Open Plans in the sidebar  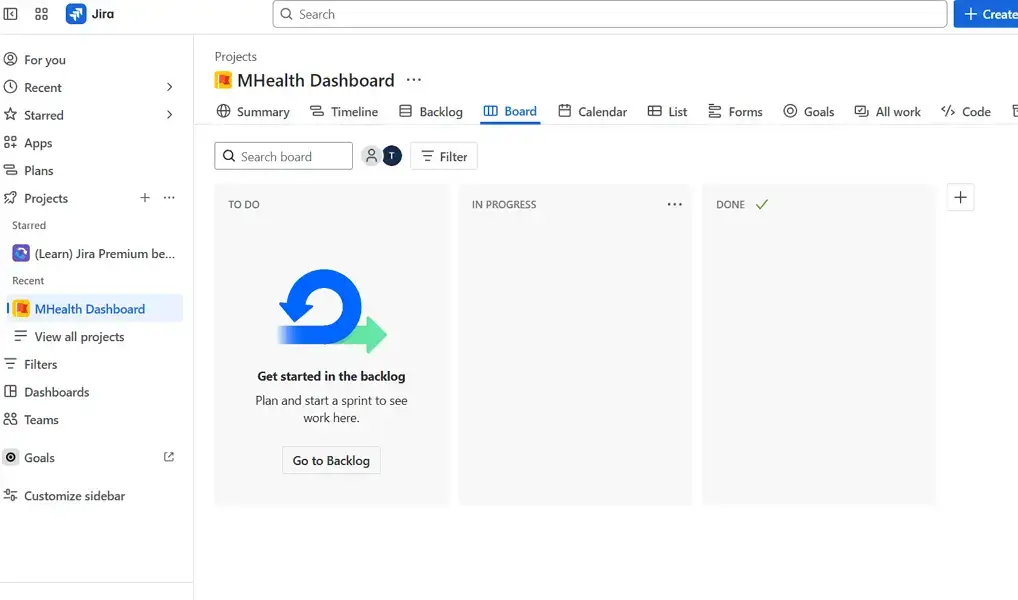click(38, 171)
